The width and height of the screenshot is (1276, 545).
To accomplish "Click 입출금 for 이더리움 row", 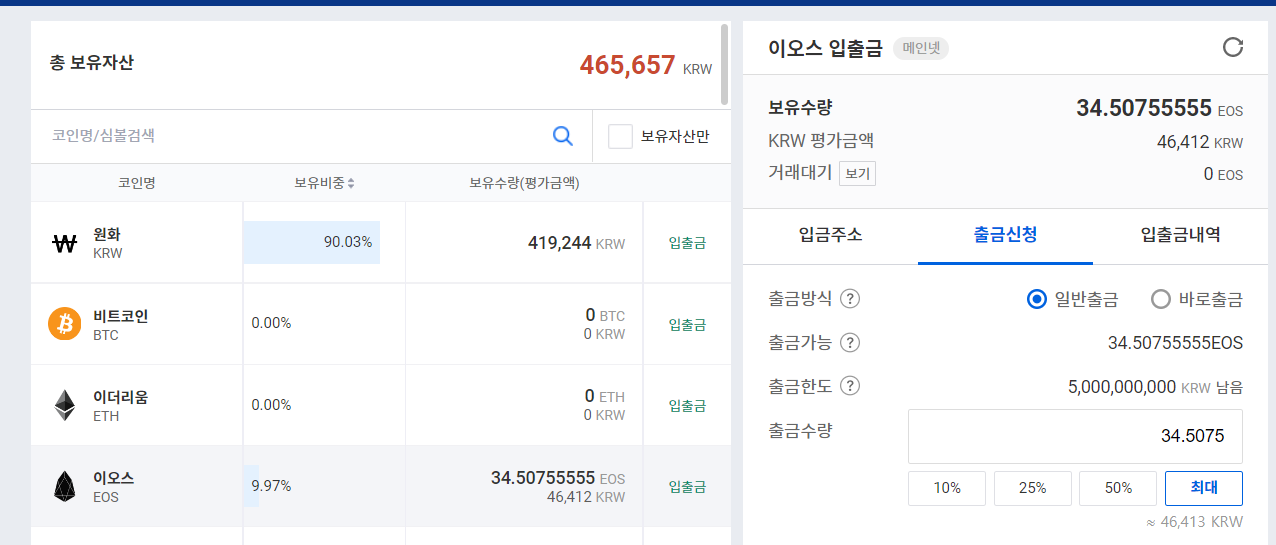I will [687, 405].
